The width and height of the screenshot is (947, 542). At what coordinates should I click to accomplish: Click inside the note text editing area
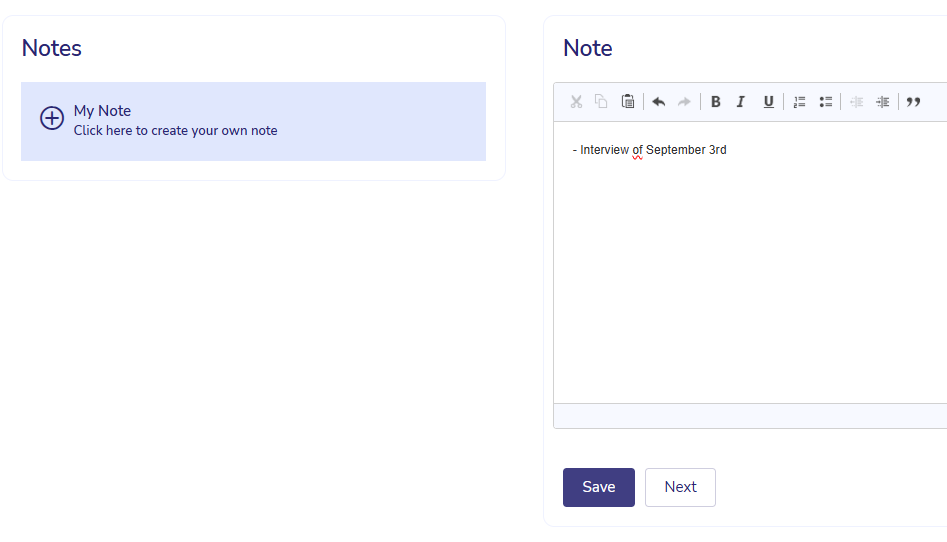tap(750, 262)
